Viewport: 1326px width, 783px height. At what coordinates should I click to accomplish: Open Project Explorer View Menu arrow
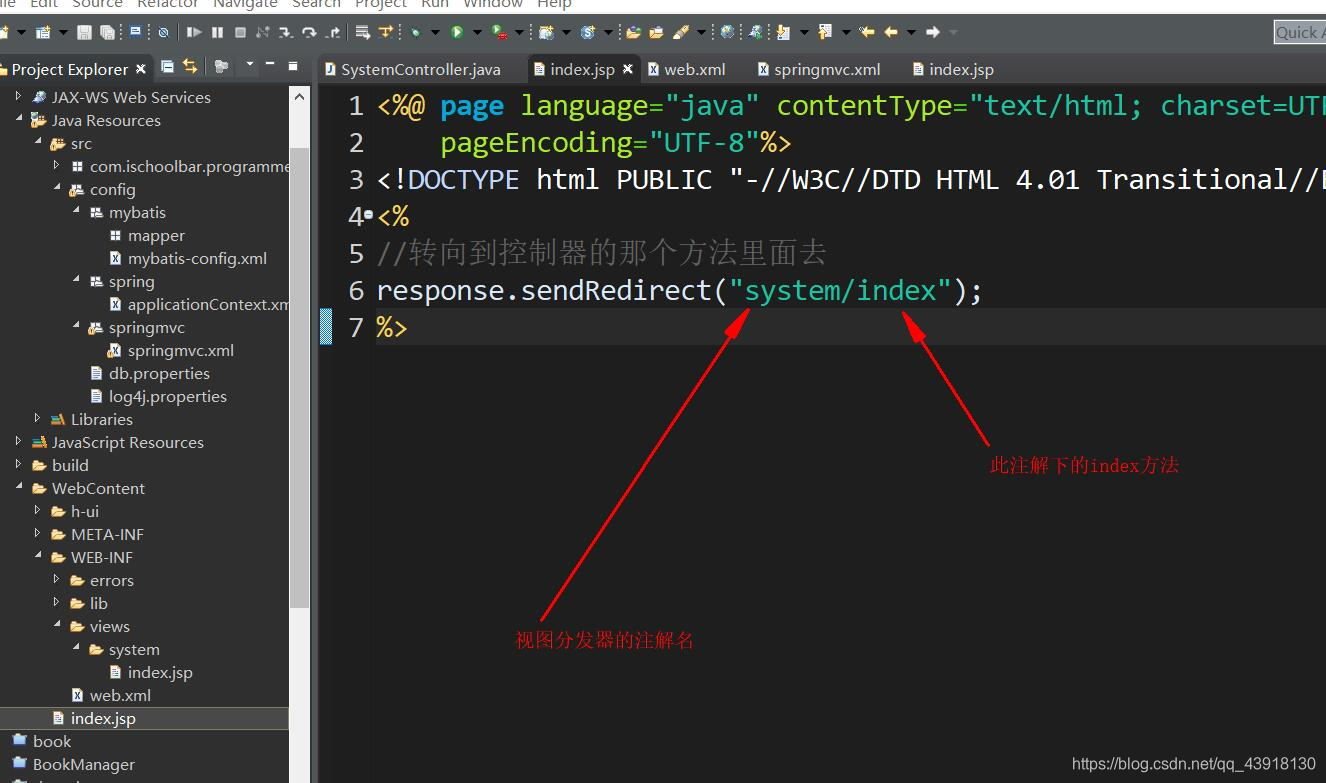pyautogui.click(x=250, y=64)
